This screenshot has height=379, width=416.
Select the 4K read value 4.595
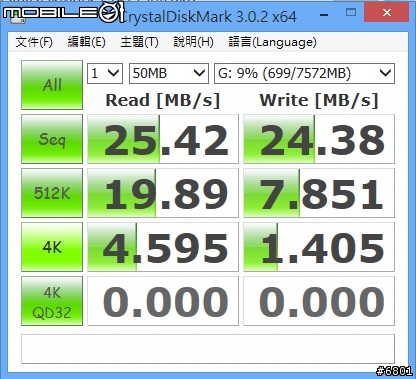pos(163,247)
